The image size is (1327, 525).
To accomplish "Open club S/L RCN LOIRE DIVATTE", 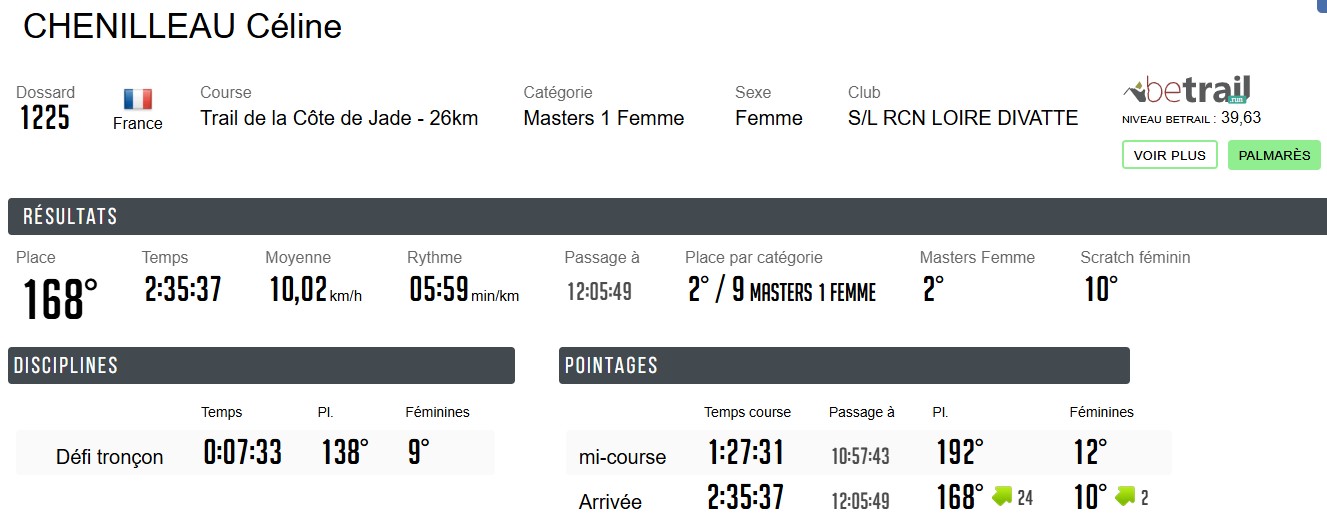I will [962, 118].
